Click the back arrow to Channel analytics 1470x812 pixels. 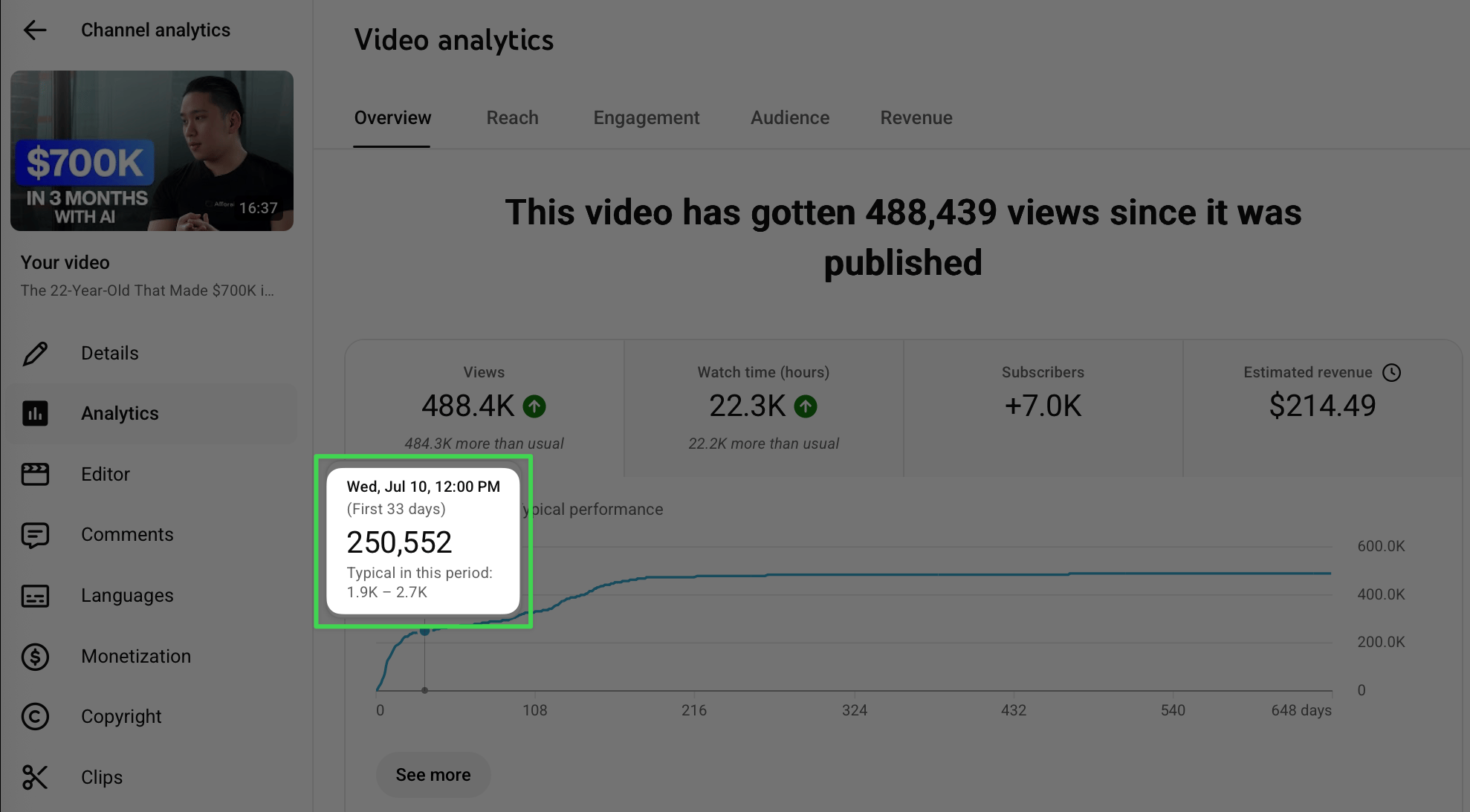point(35,30)
